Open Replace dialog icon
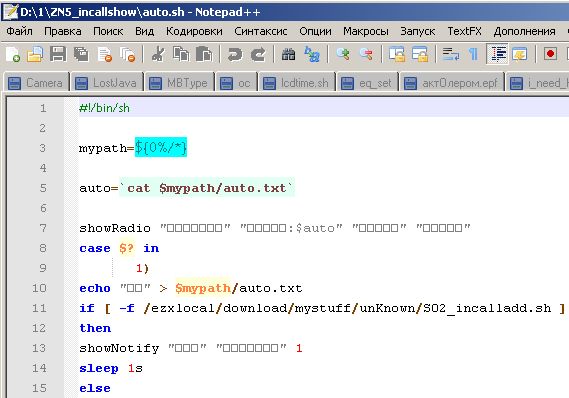Screen dimensions: 569x398 point(312,54)
